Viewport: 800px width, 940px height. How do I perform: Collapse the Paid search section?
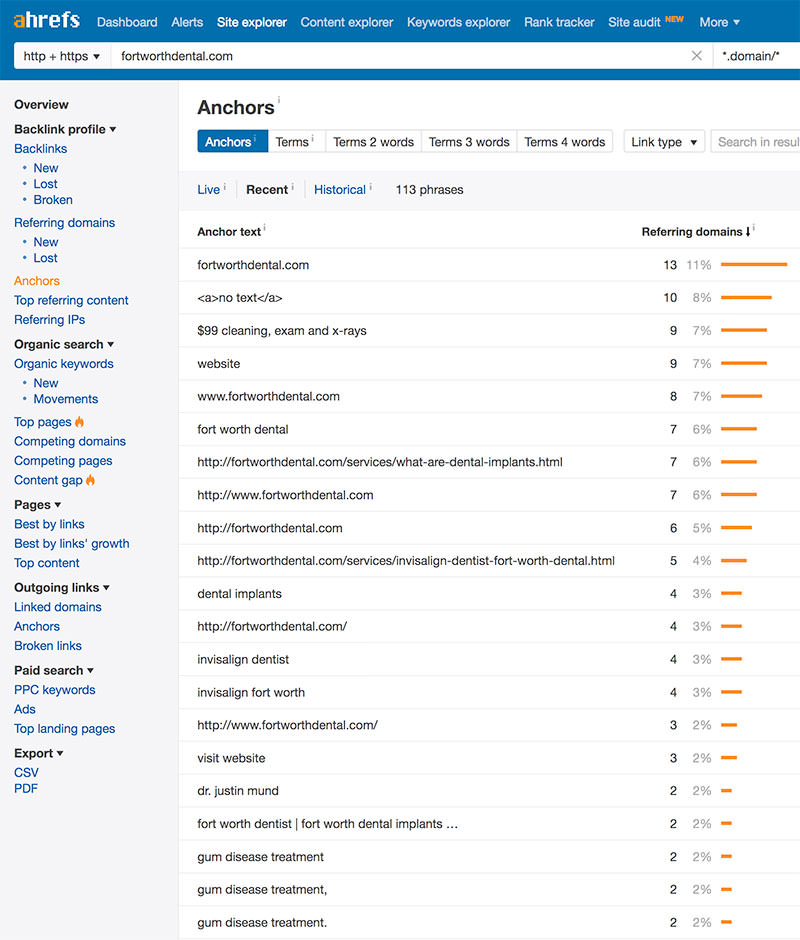(x=53, y=670)
